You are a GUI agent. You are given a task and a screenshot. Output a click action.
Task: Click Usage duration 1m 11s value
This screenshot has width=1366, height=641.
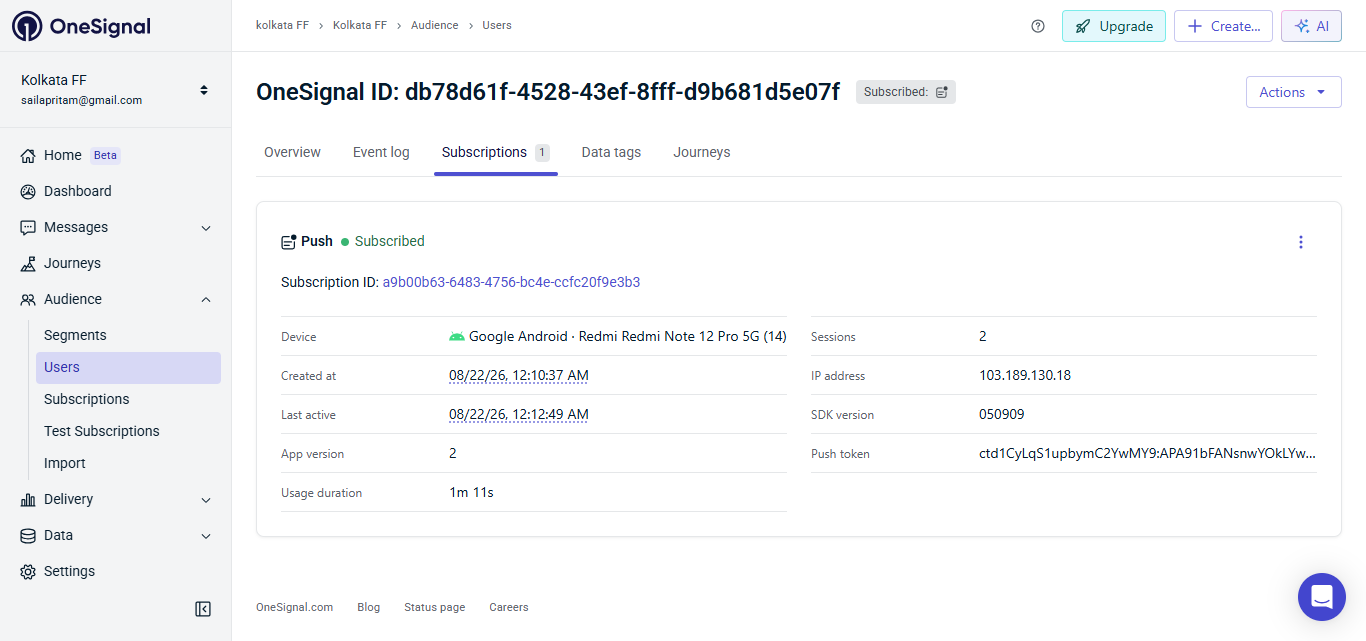pyautogui.click(x=472, y=493)
